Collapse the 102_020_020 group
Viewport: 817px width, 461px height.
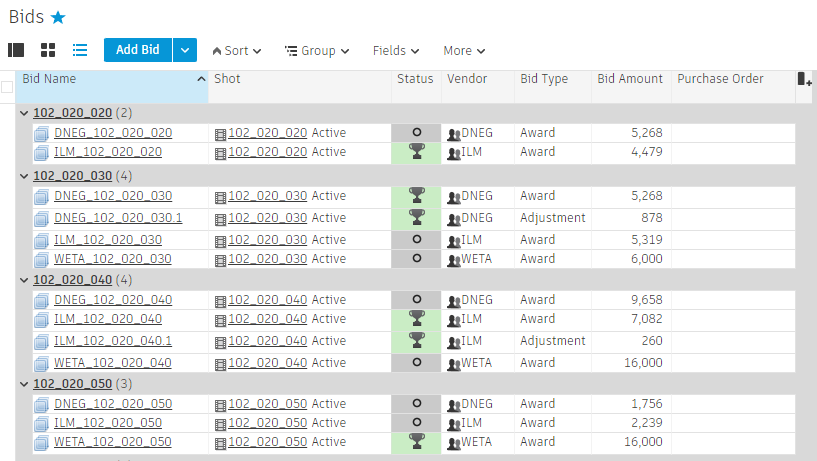coord(24,113)
